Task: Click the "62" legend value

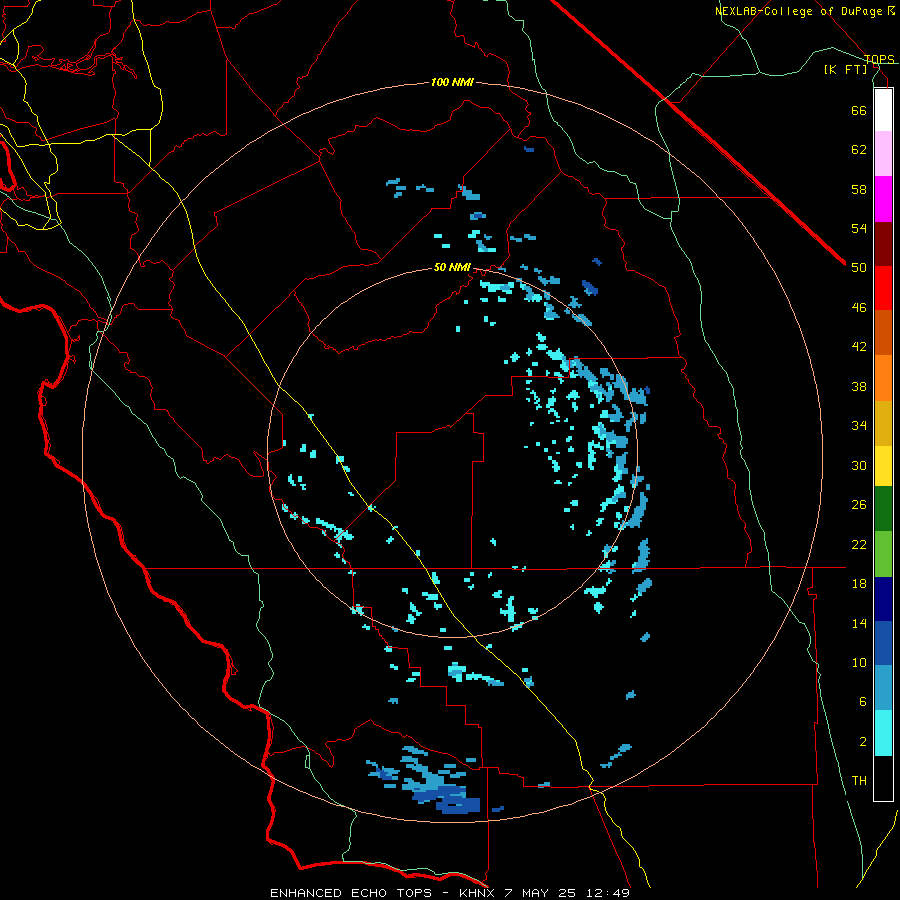Action: coord(859,150)
